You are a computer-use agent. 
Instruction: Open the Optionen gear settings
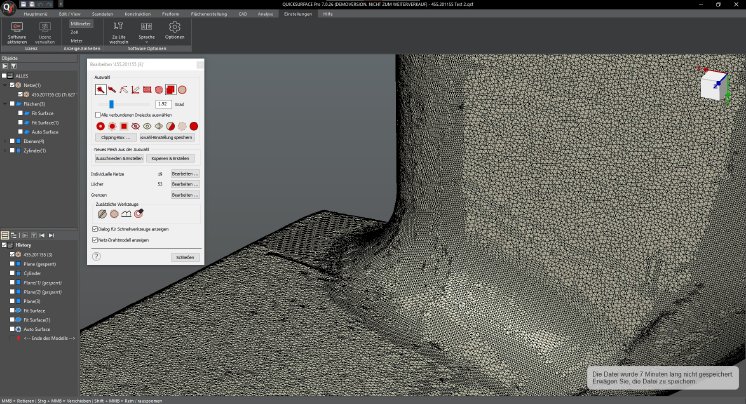[x=174, y=28]
